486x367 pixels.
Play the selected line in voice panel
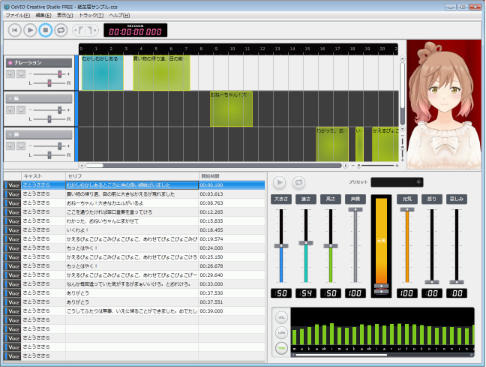click(280, 182)
